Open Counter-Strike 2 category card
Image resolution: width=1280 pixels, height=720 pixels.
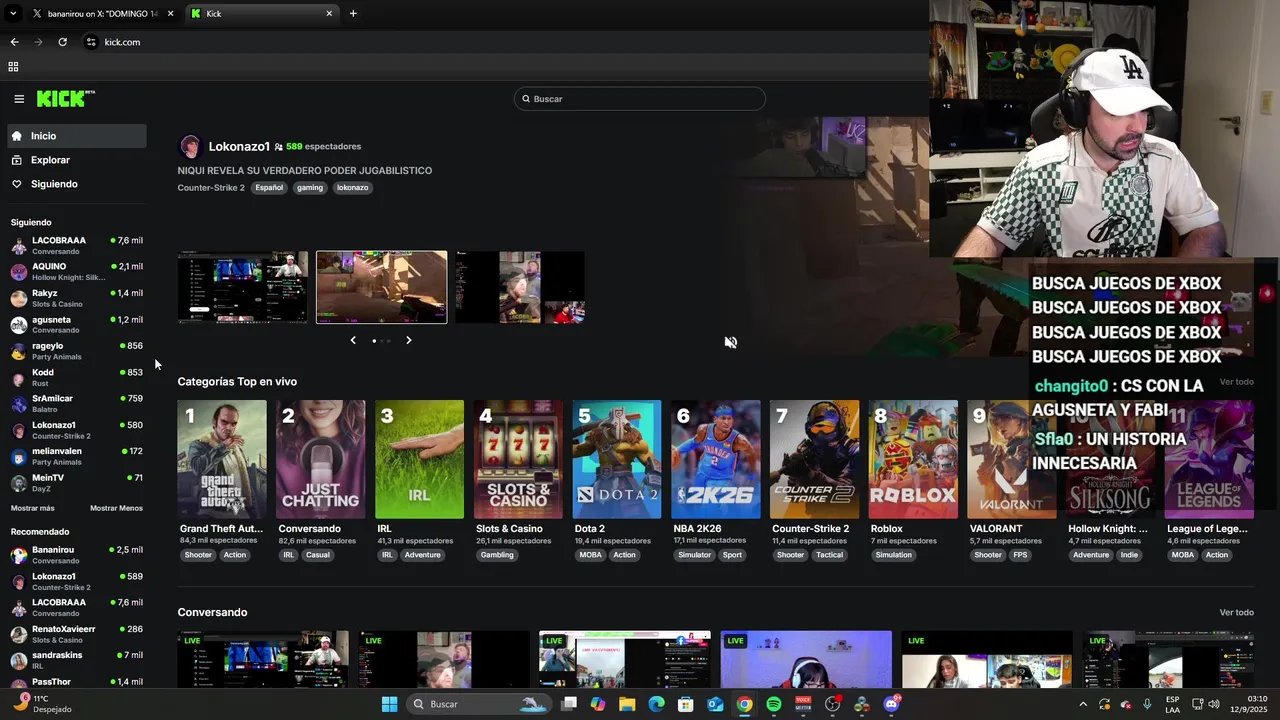[x=815, y=459]
